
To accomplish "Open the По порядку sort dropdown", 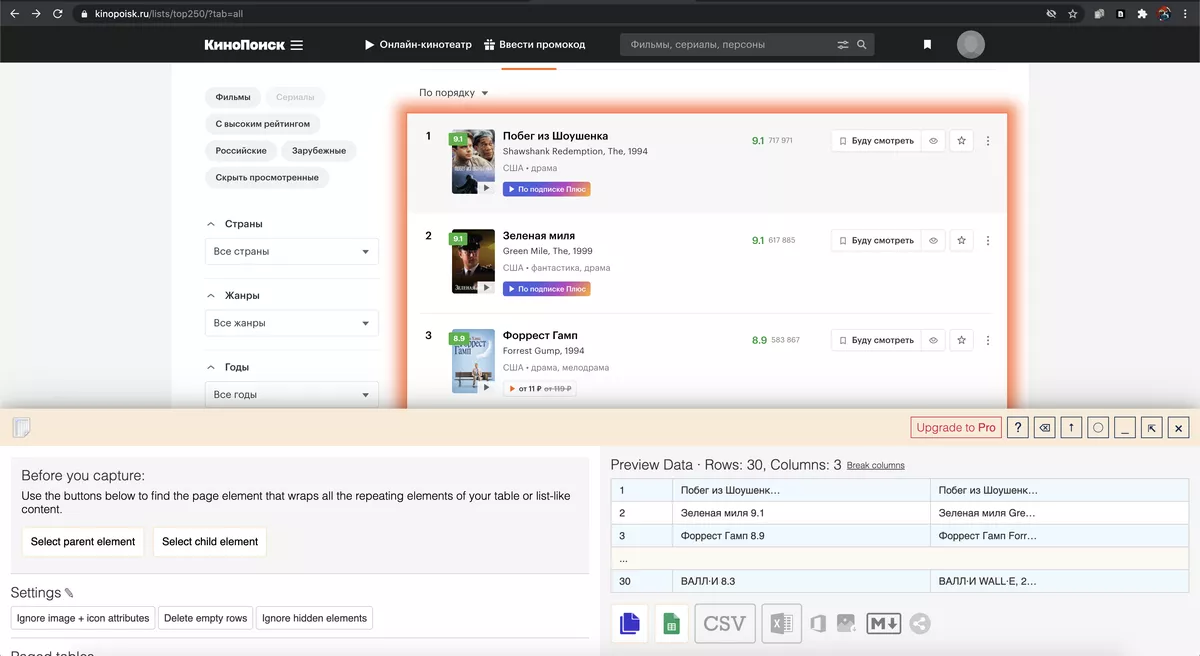I will 454,93.
